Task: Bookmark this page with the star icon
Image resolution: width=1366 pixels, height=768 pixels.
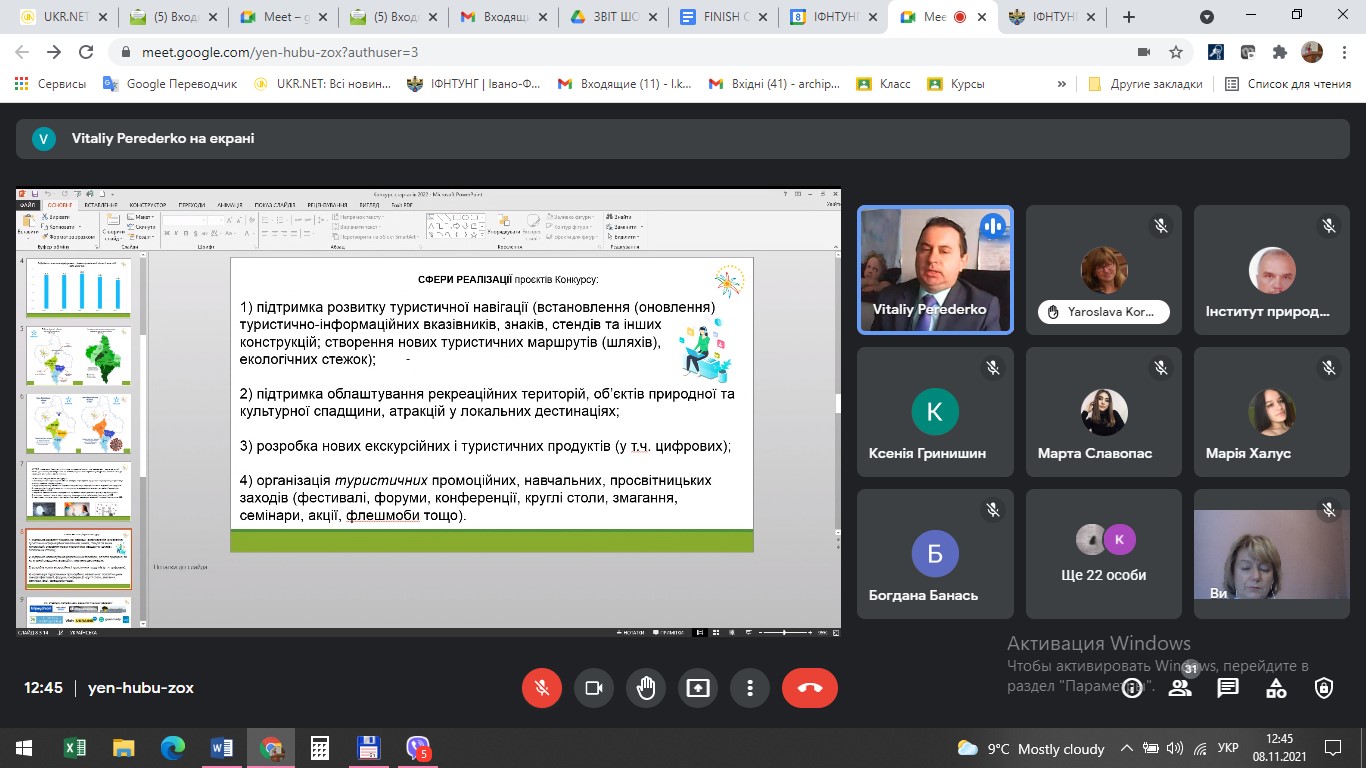Action: (x=1176, y=52)
